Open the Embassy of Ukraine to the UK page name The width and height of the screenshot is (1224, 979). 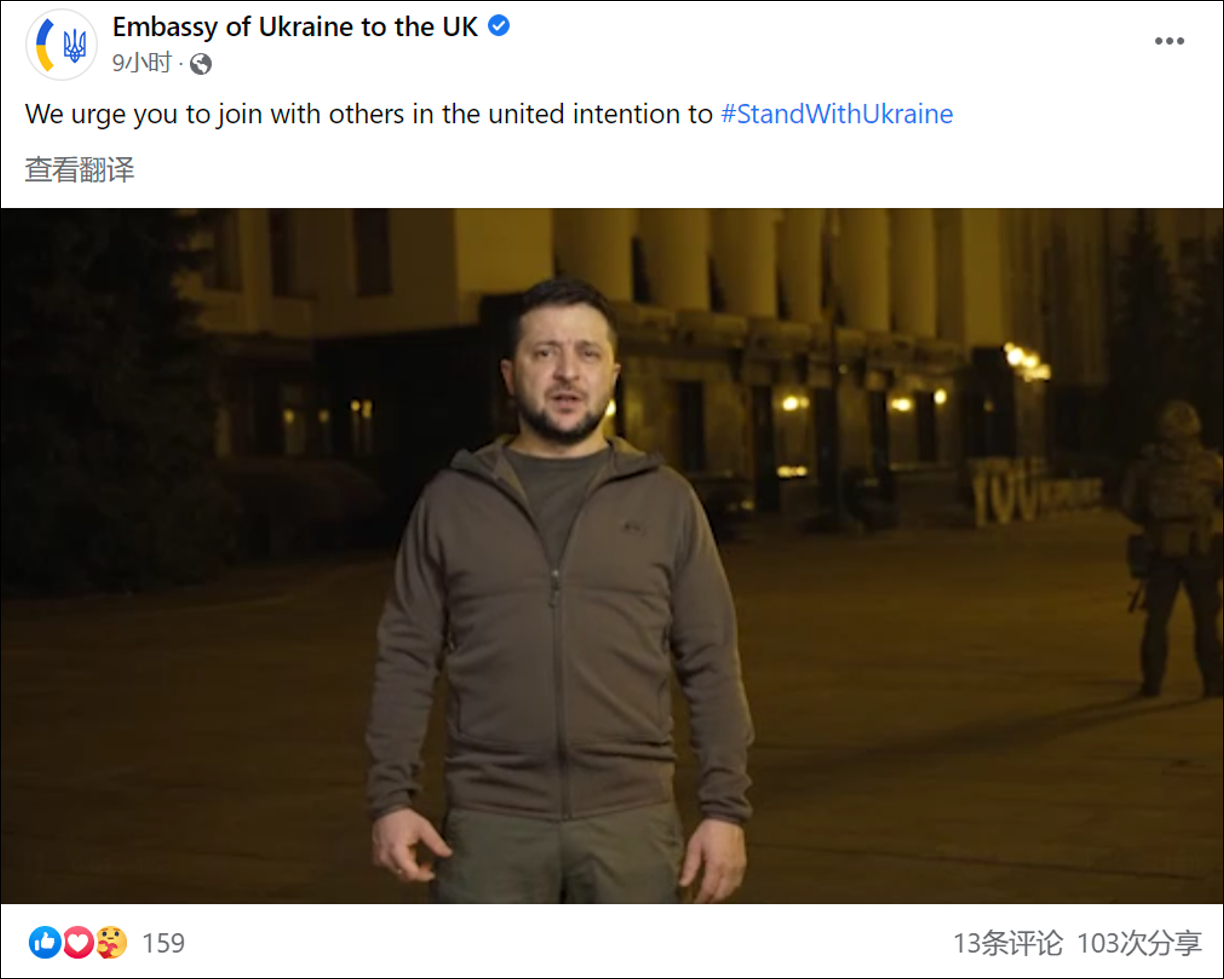tap(295, 27)
